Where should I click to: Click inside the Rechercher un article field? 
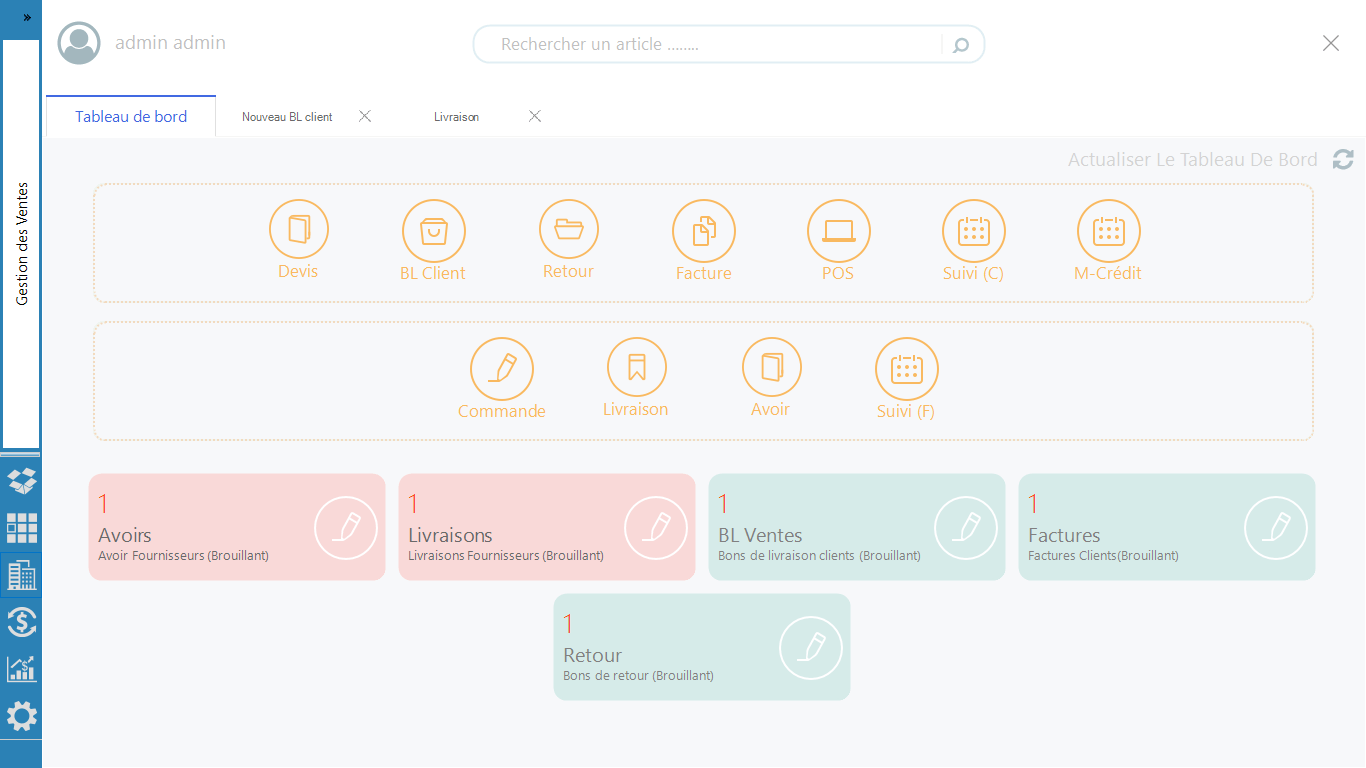pos(710,45)
